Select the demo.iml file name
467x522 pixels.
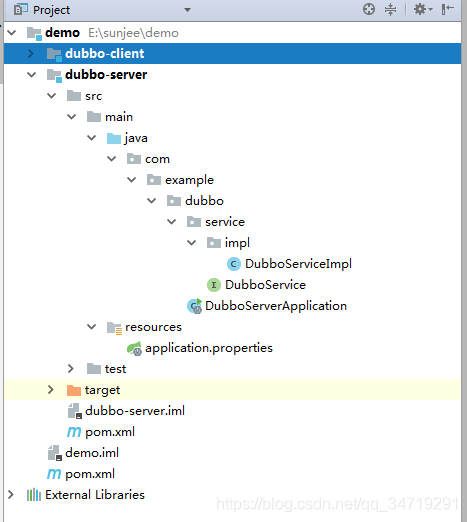pos(92,453)
